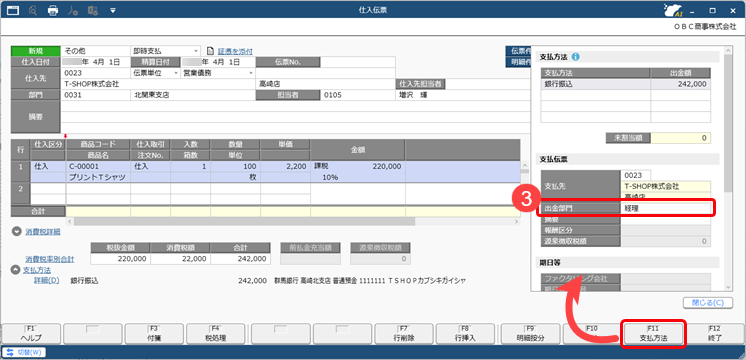Click F9 明細按分 function button
746x360 pixels.
[x=530, y=334]
